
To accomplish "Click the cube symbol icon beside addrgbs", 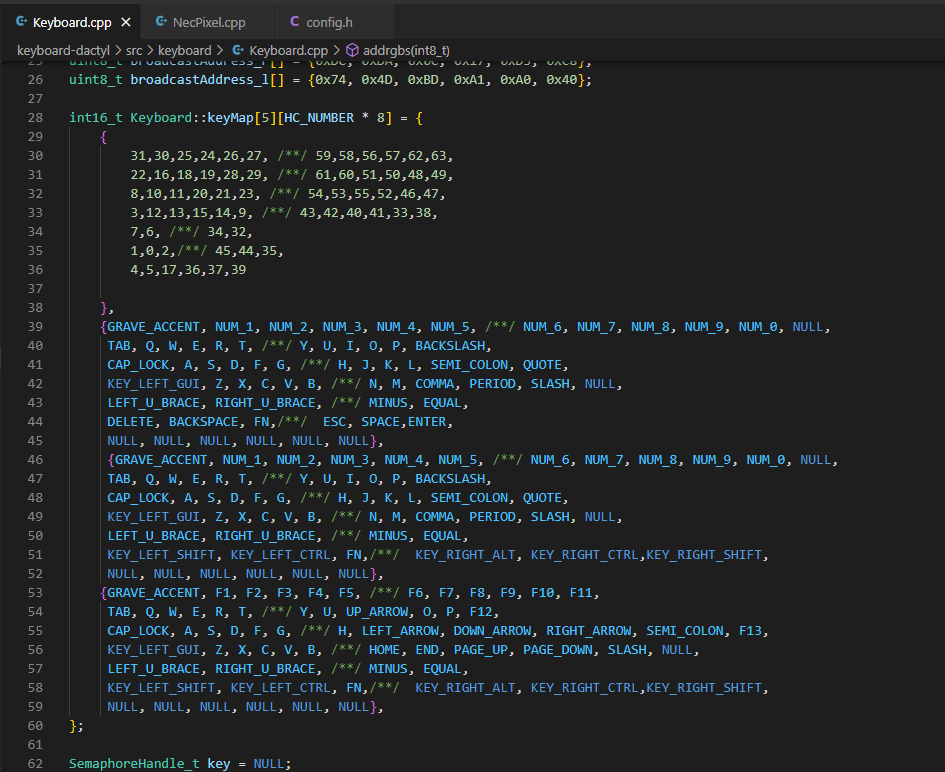I will 352,51.
